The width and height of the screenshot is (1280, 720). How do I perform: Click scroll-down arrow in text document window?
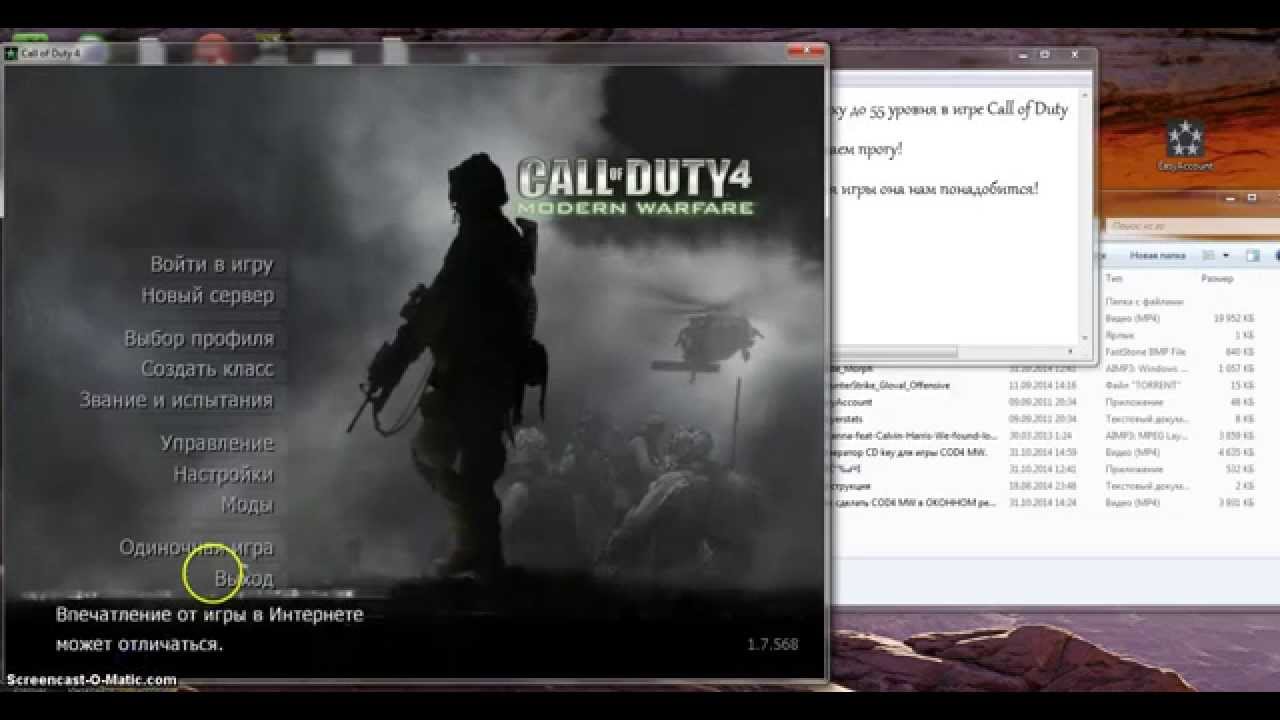[x=1085, y=338]
